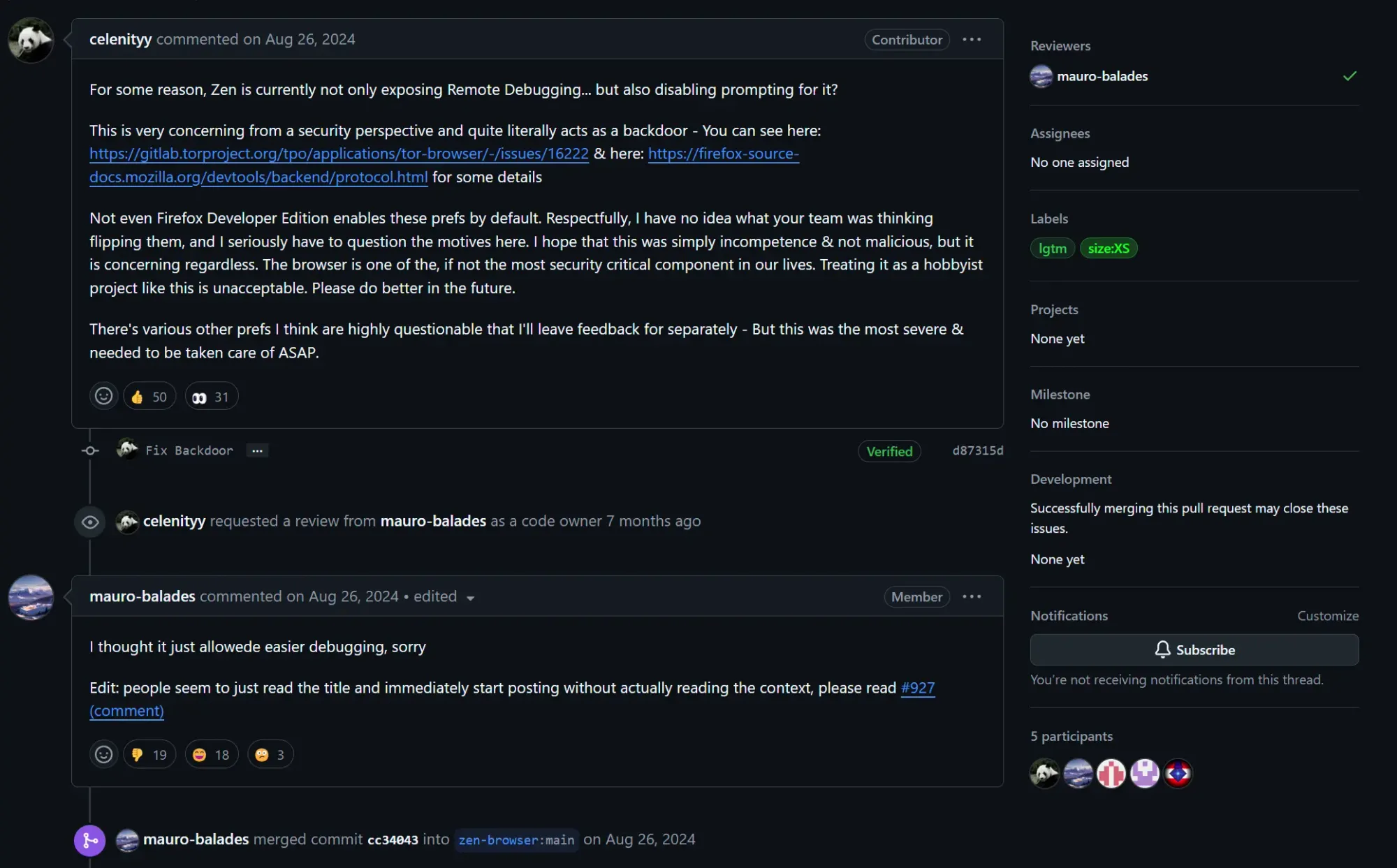Open the Tor Project gitlab issue link
Screen dimensions: 1397x868
pyautogui.click(x=339, y=154)
